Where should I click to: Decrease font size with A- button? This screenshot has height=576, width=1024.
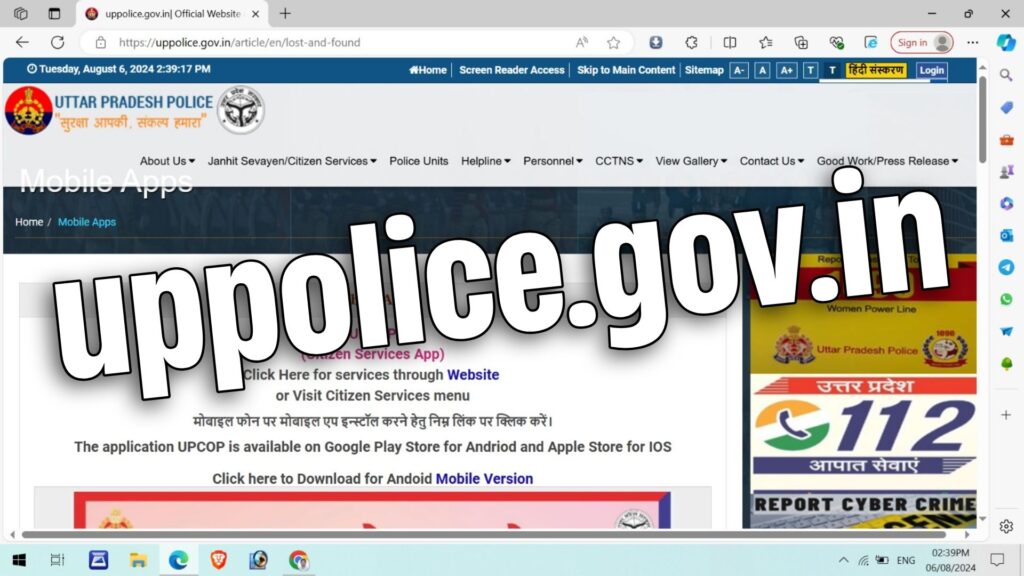point(739,70)
